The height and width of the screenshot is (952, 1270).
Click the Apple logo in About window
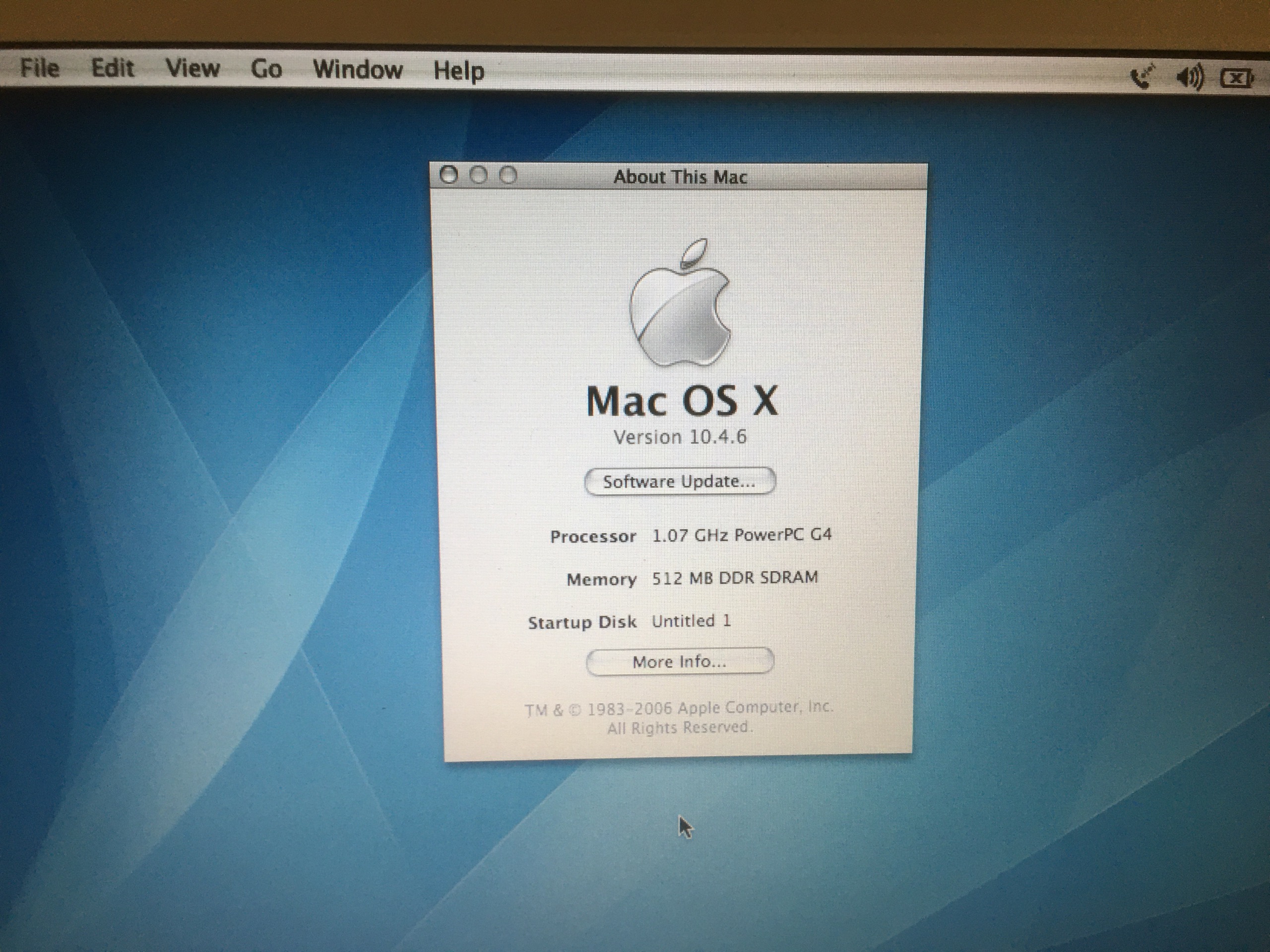680,304
